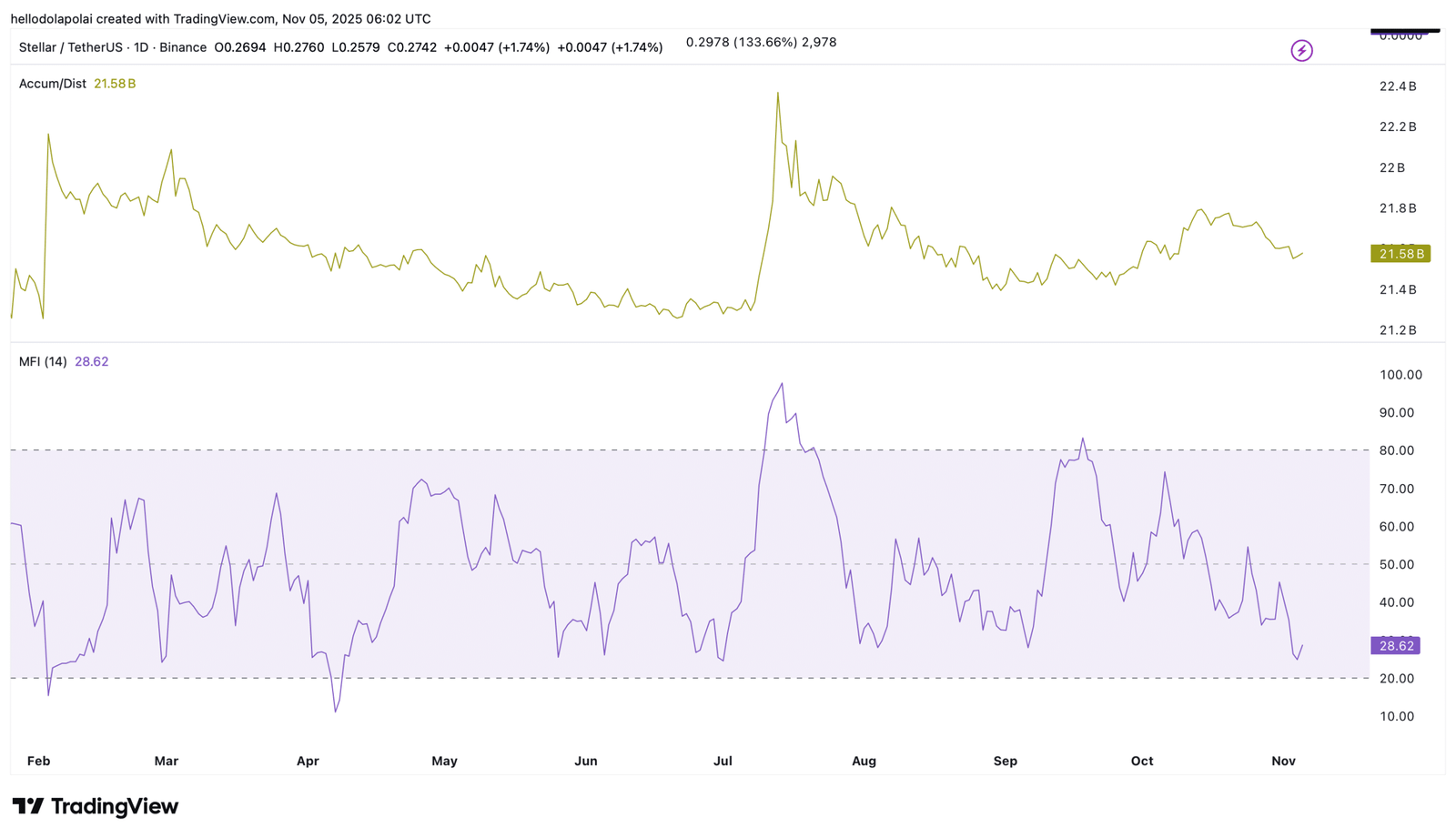Click the Nov label on the time axis
Viewport: 1456px width, 838px height.
click(1283, 762)
